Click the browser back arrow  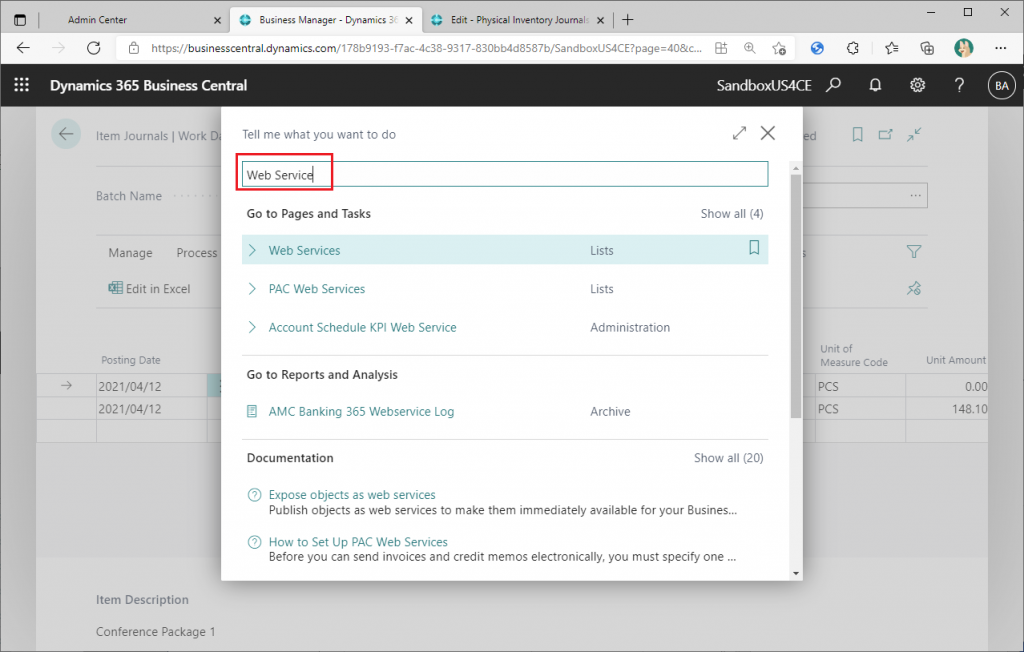point(24,48)
